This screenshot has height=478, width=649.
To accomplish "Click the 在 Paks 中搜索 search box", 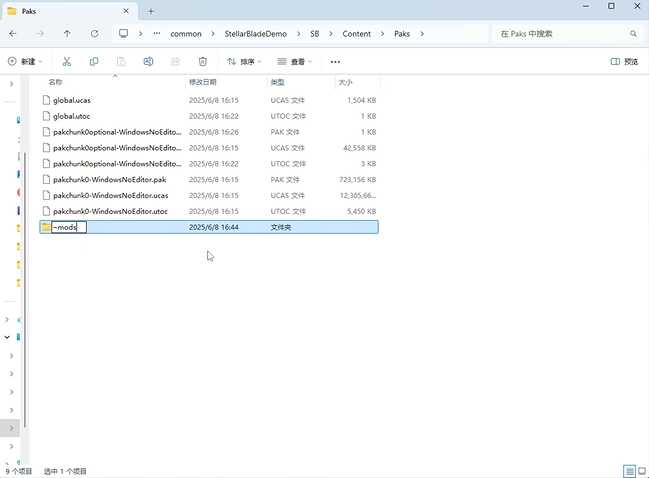I will [565, 33].
